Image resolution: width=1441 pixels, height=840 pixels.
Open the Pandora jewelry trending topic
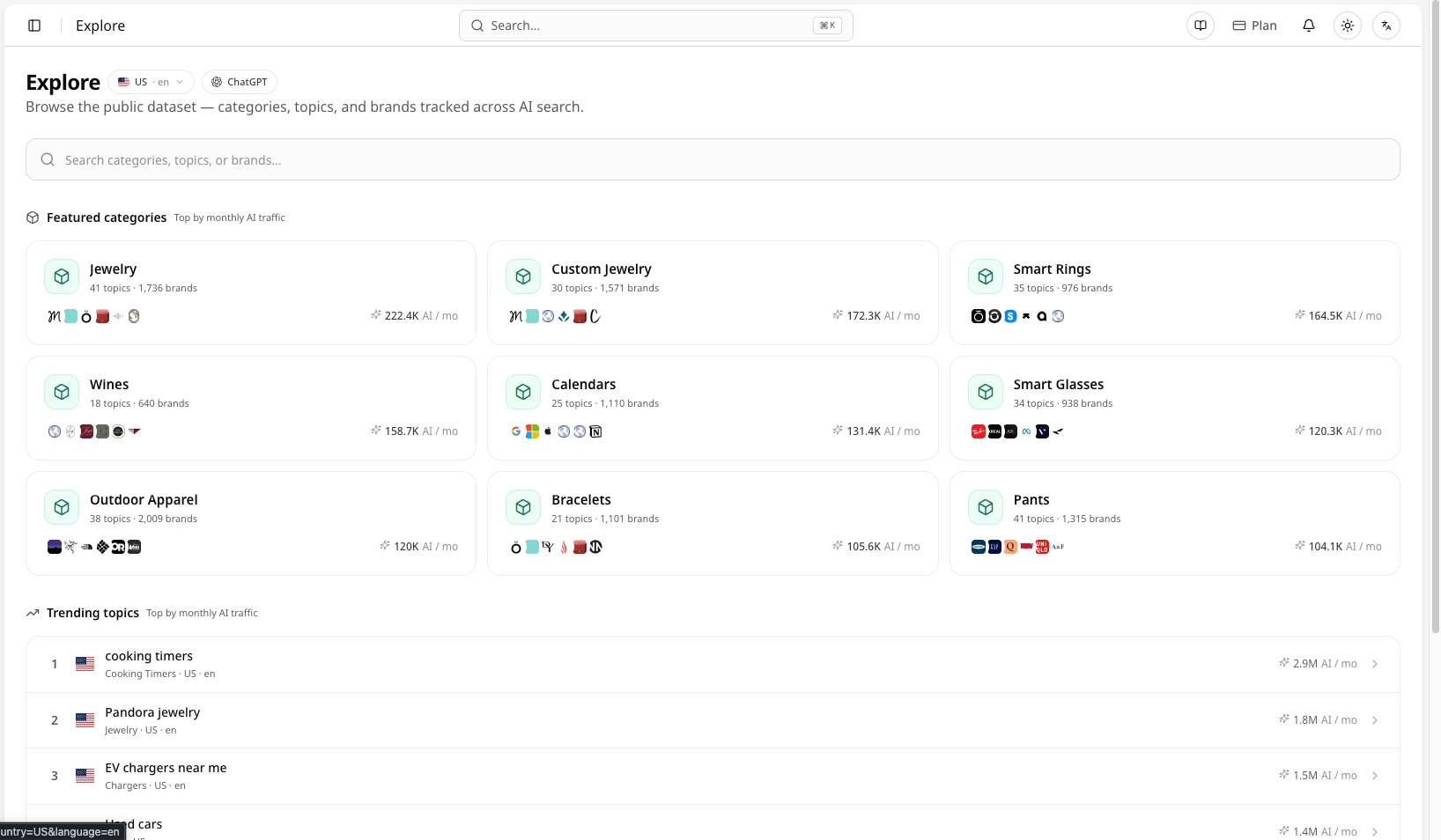pyautogui.click(x=713, y=720)
